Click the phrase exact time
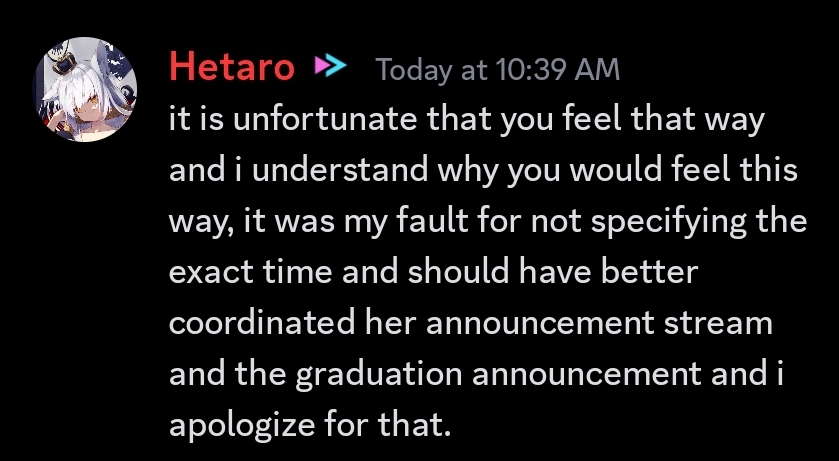The height and width of the screenshot is (461, 839). click(x=251, y=272)
